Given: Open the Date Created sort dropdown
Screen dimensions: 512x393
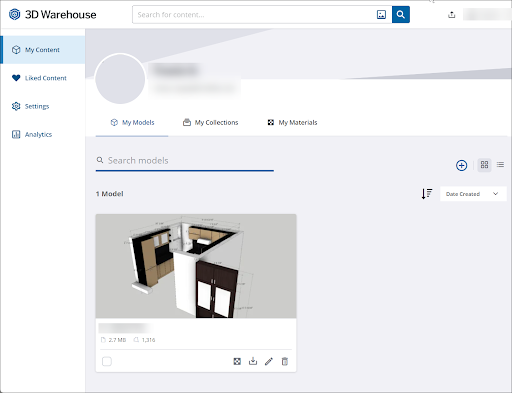Looking at the screenshot, I should coord(473,194).
